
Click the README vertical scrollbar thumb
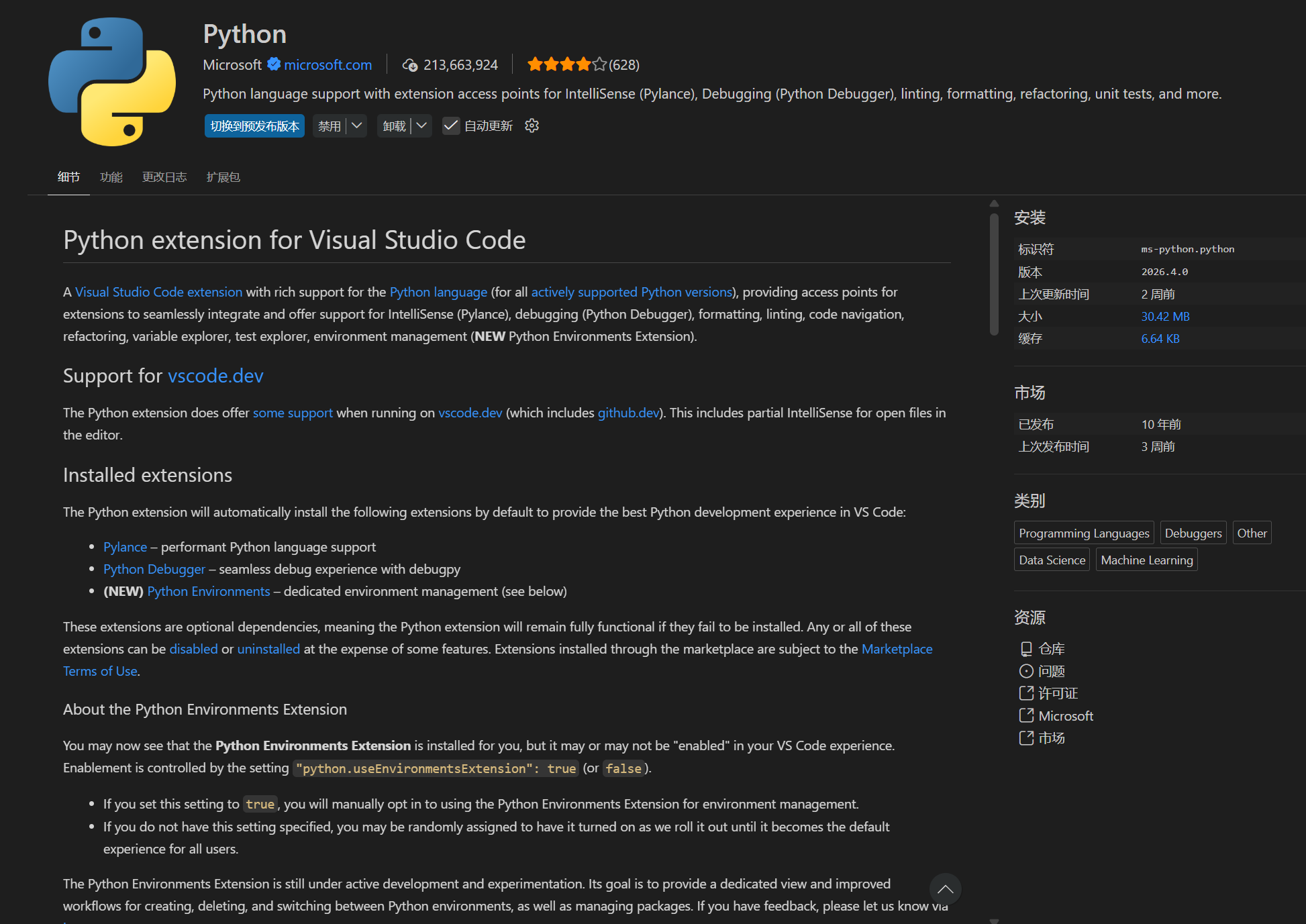pyautogui.click(x=994, y=274)
